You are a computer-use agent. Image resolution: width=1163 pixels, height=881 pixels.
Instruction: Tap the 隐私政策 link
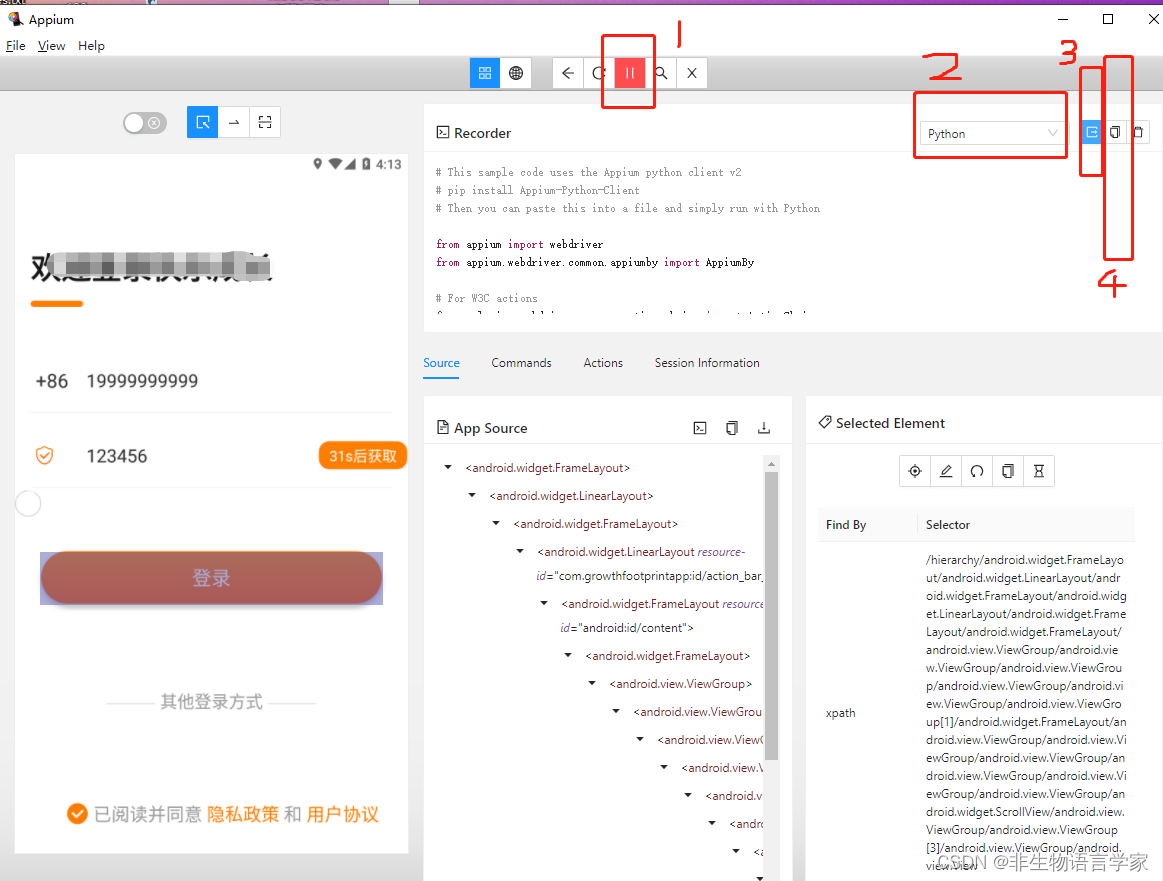(x=243, y=814)
